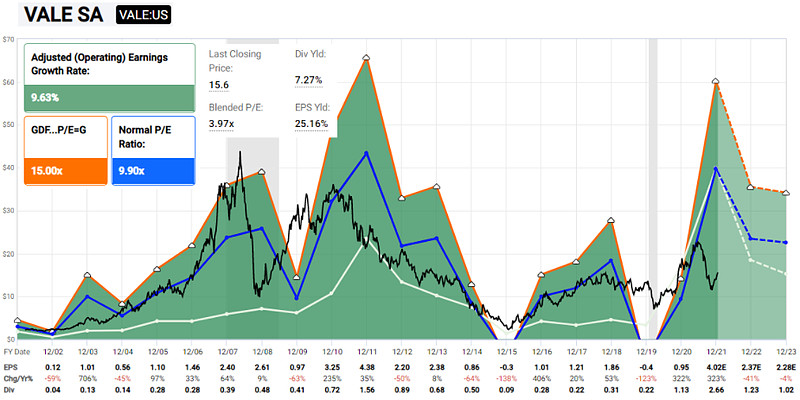Click the VALE:US ticker badge
800x400 pixels.
(x=149, y=16)
